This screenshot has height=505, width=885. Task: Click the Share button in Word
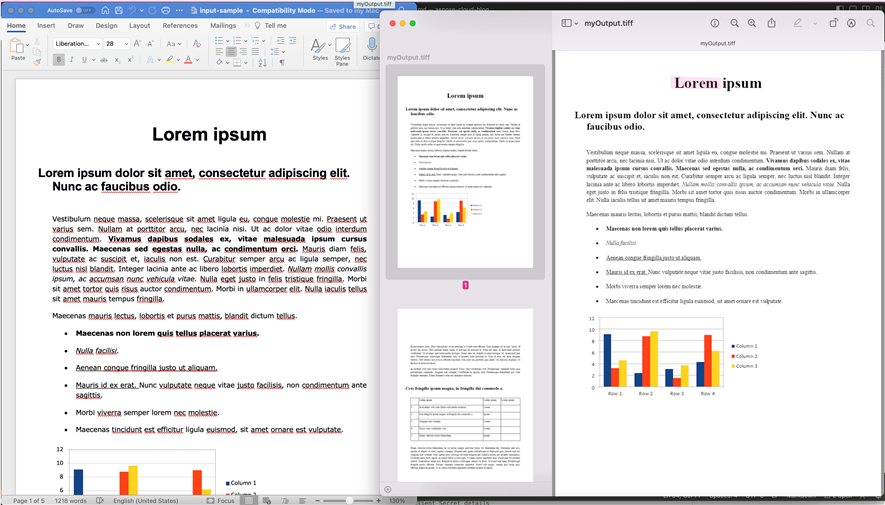[x=343, y=26]
